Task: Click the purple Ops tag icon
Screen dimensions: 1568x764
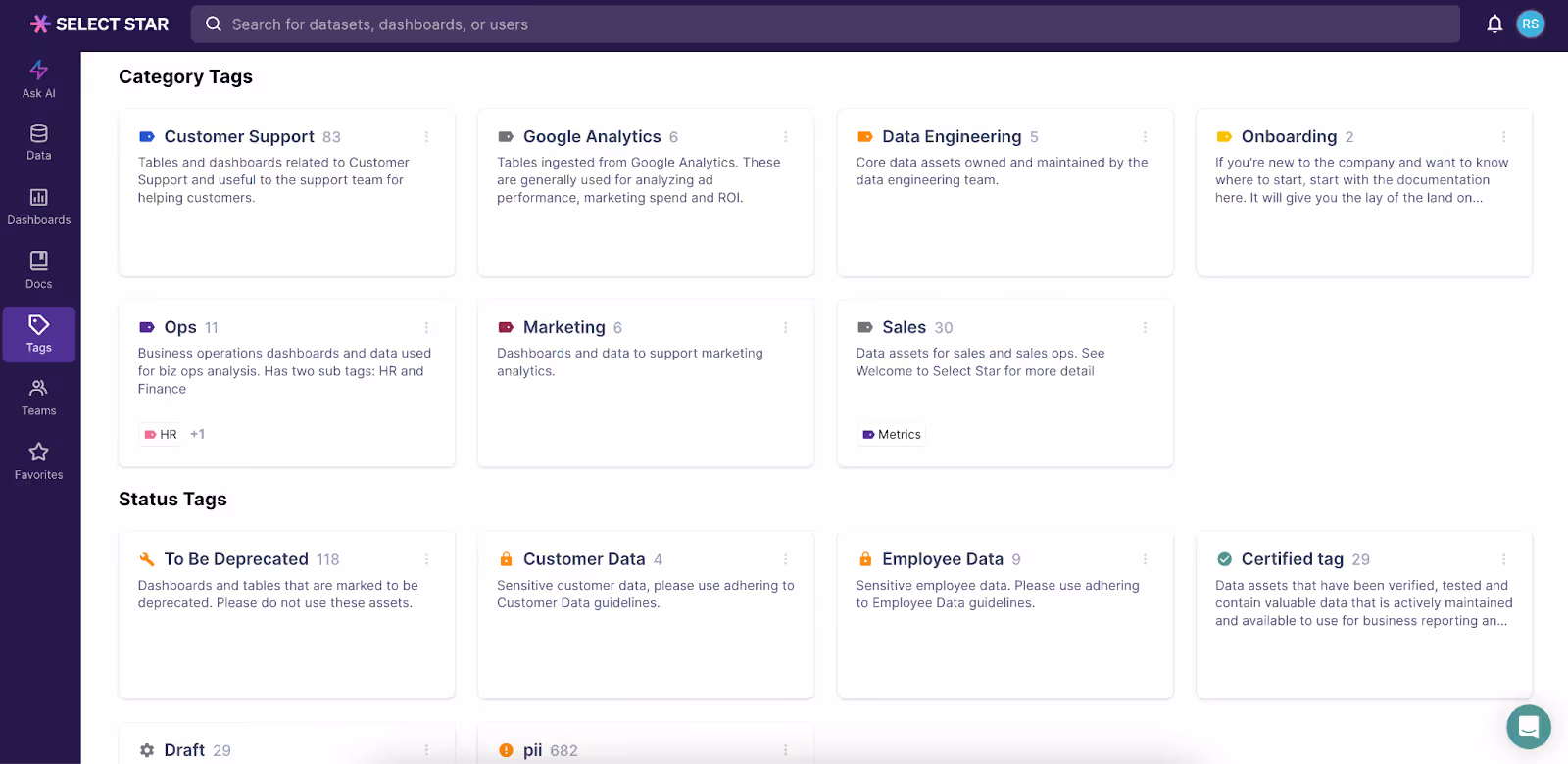Action: 147,327
